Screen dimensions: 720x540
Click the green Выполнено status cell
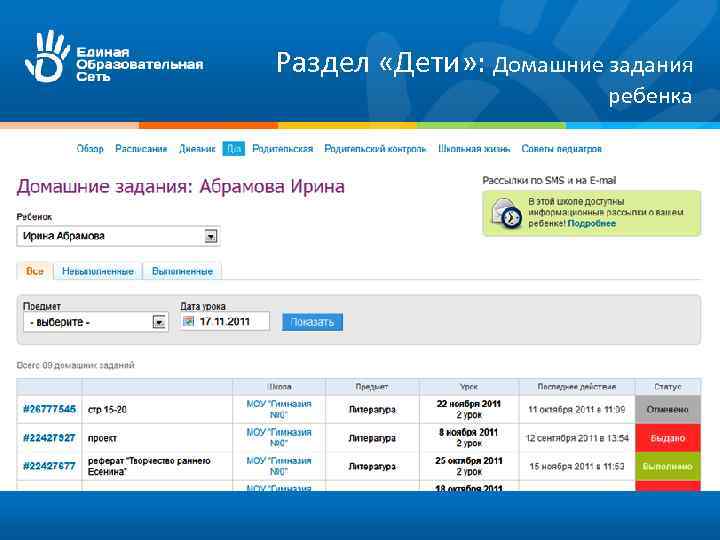668,467
